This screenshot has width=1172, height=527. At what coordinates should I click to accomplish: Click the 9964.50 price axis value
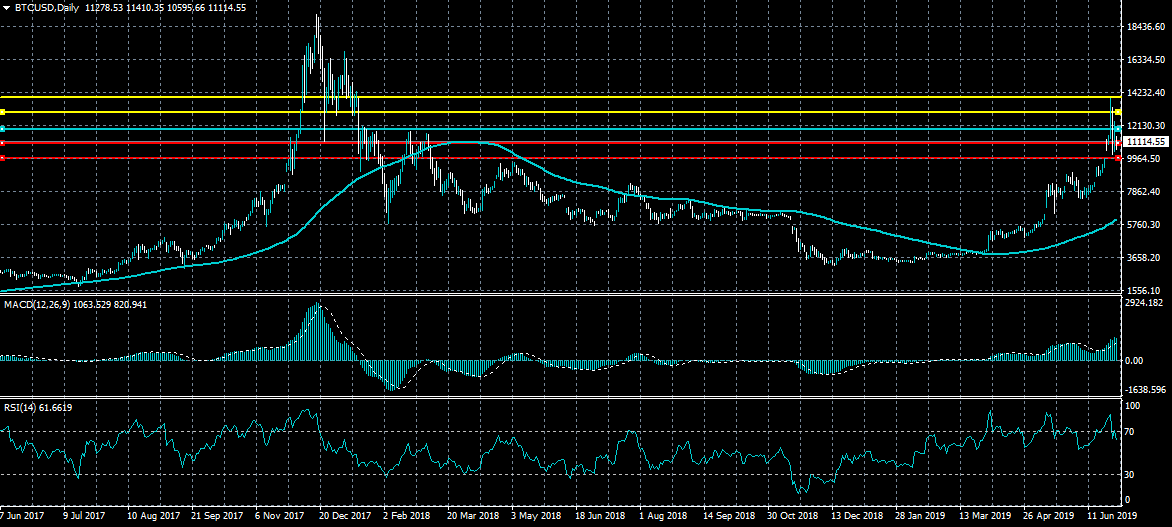coord(1146,158)
